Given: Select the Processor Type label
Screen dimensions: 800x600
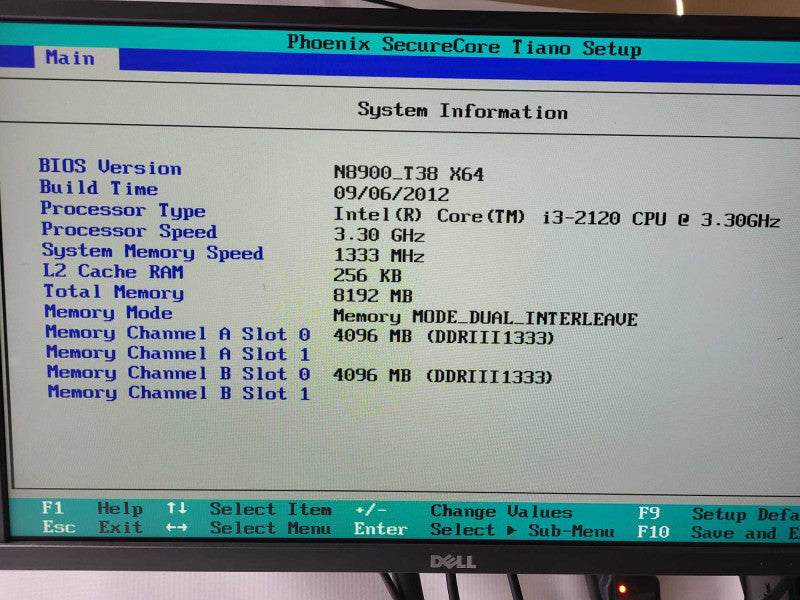Looking at the screenshot, I should pos(123,209).
